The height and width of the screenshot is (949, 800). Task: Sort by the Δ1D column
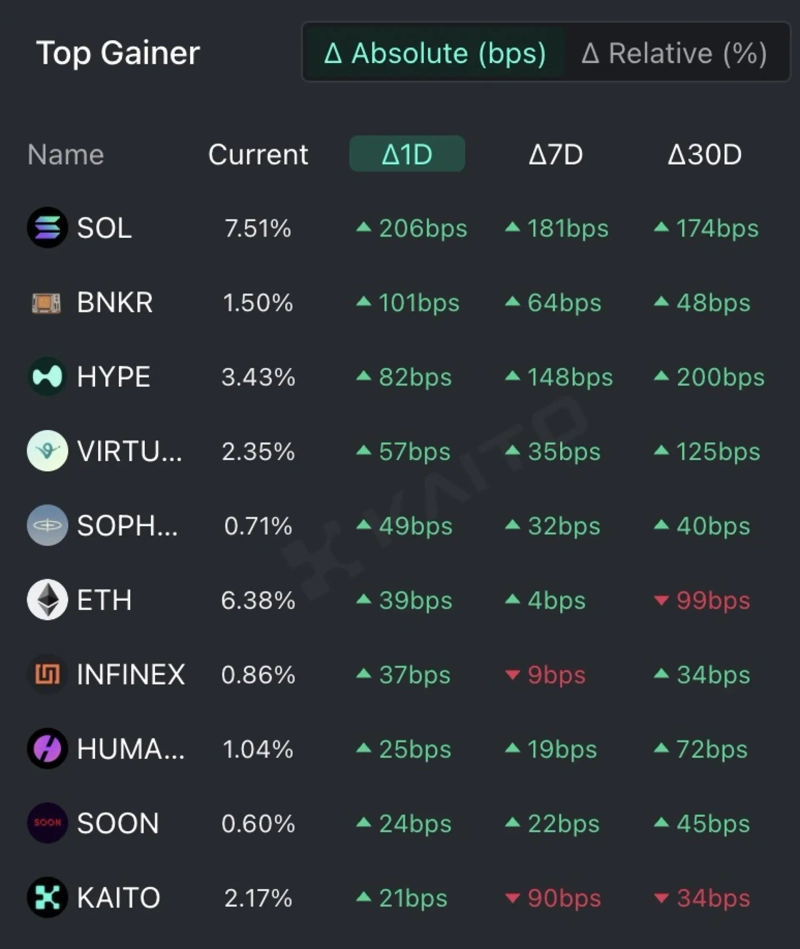[407, 155]
